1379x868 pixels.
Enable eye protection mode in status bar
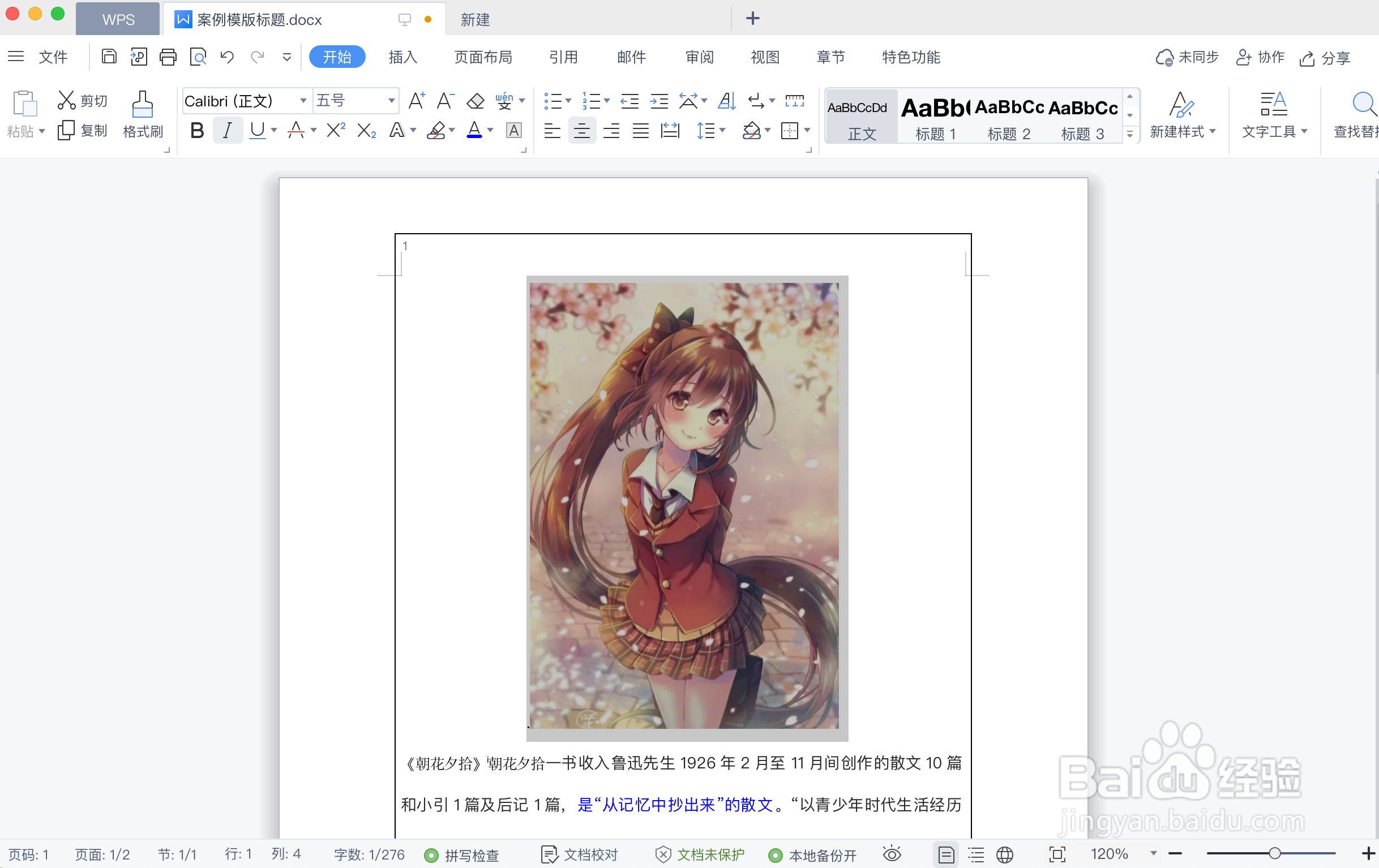892,854
